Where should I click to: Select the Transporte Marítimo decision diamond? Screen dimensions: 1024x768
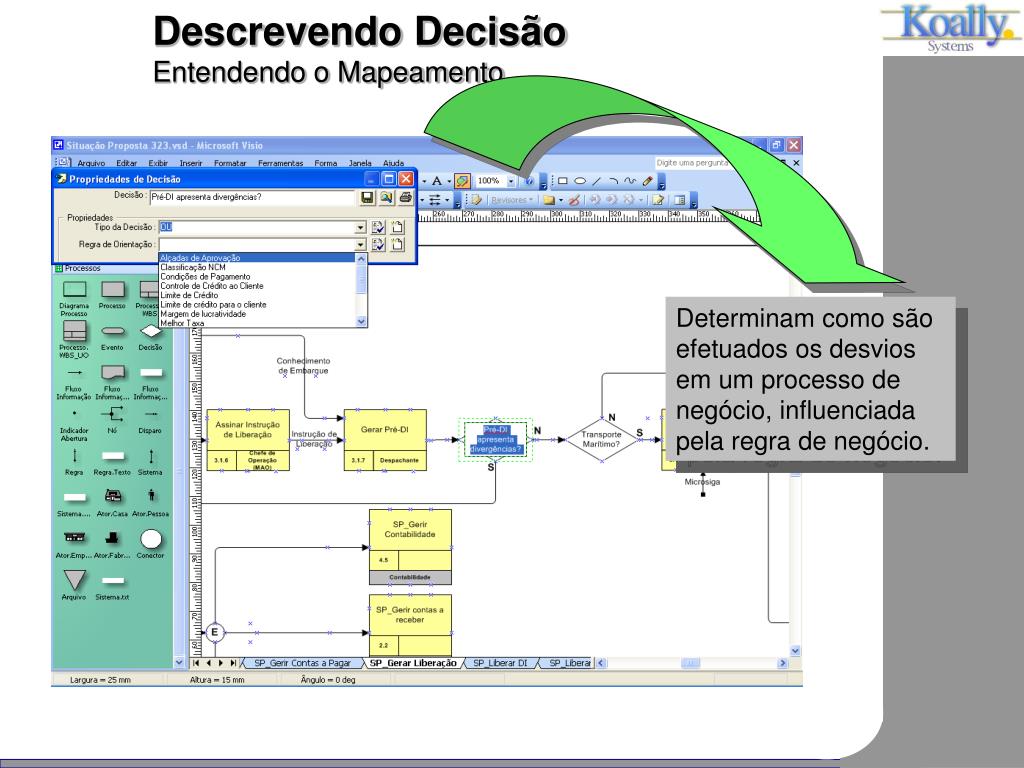(x=601, y=440)
